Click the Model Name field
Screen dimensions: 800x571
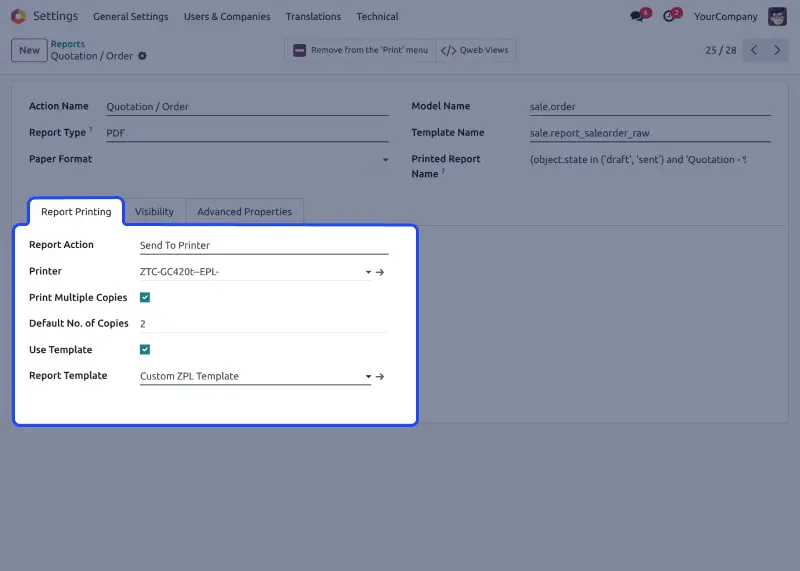coord(650,107)
